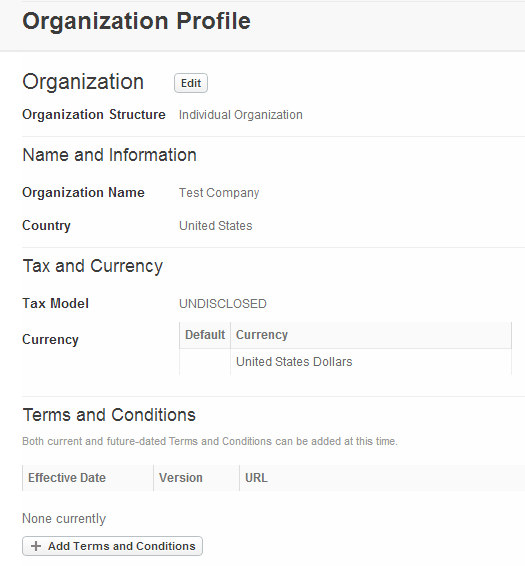
Task: Click the Organization Structure label
Action: [94, 114]
